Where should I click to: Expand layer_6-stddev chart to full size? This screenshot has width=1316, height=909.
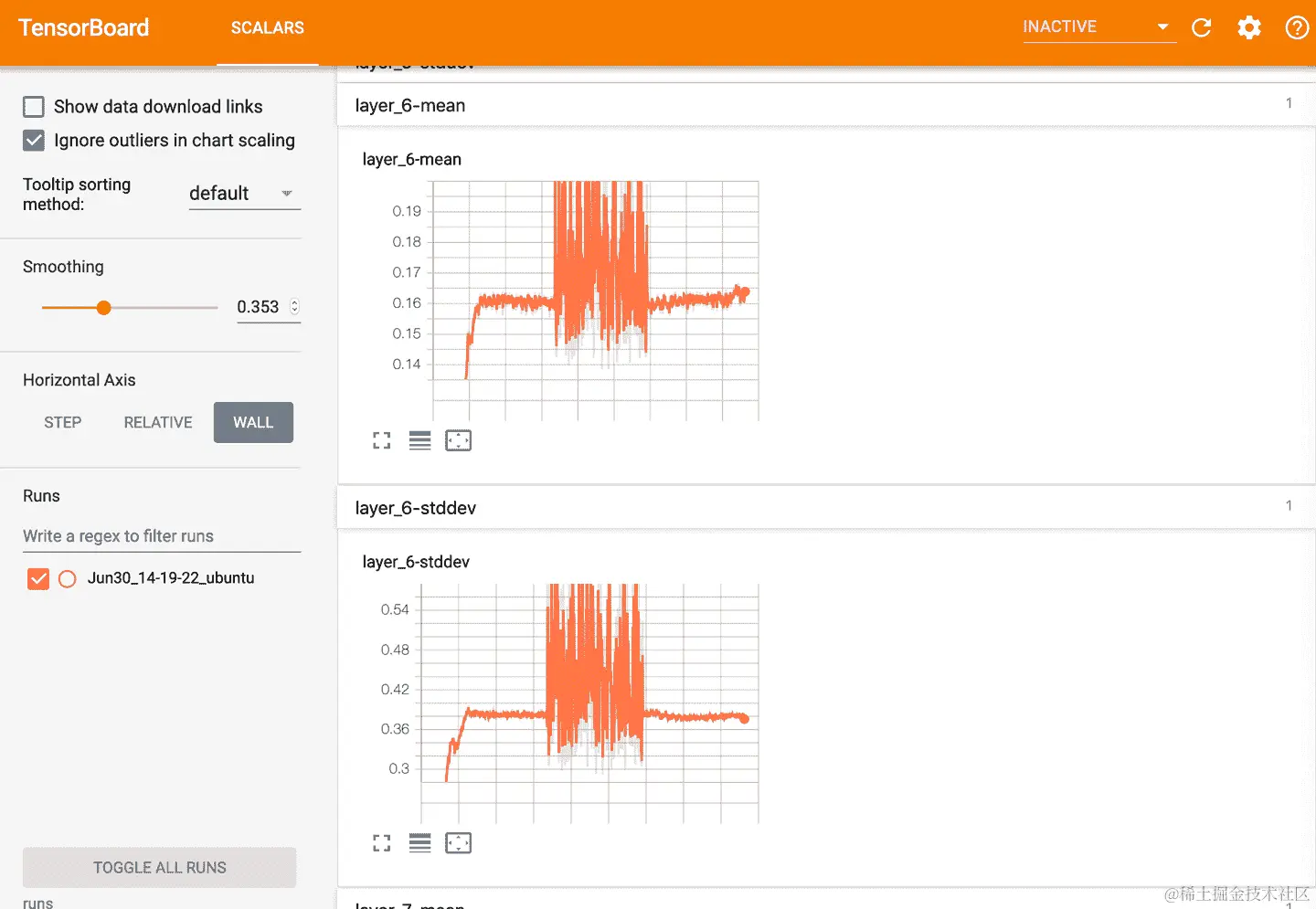(382, 843)
